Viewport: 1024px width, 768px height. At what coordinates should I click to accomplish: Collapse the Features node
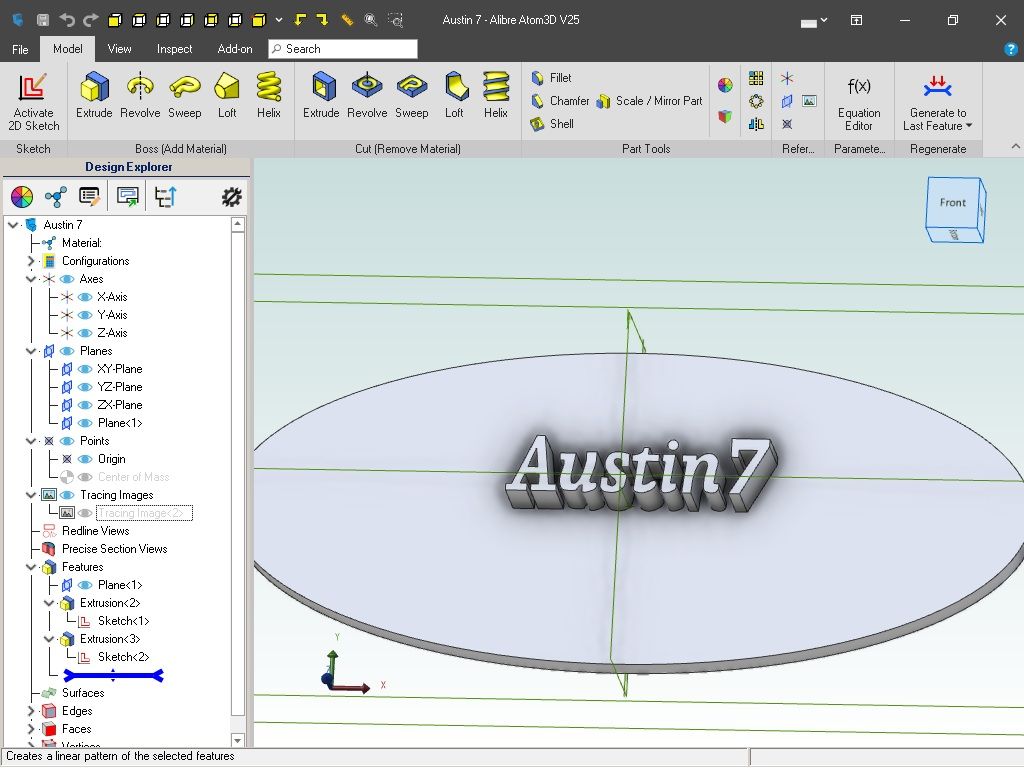(31, 567)
